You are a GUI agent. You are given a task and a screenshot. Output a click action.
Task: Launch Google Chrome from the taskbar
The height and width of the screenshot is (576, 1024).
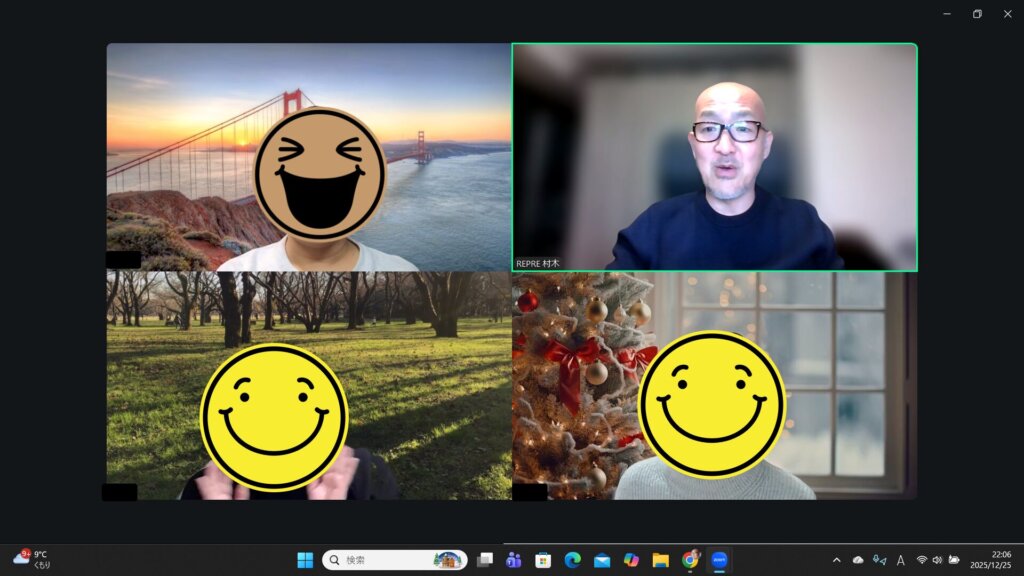pos(690,560)
